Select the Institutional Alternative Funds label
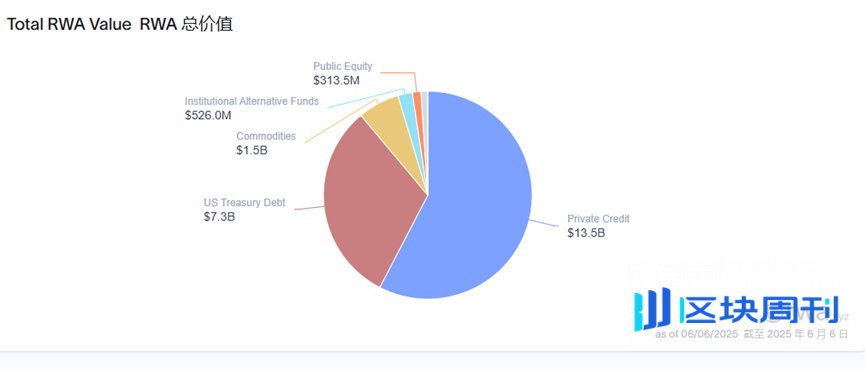This screenshot has height=369, width=865. pos(252,101)
